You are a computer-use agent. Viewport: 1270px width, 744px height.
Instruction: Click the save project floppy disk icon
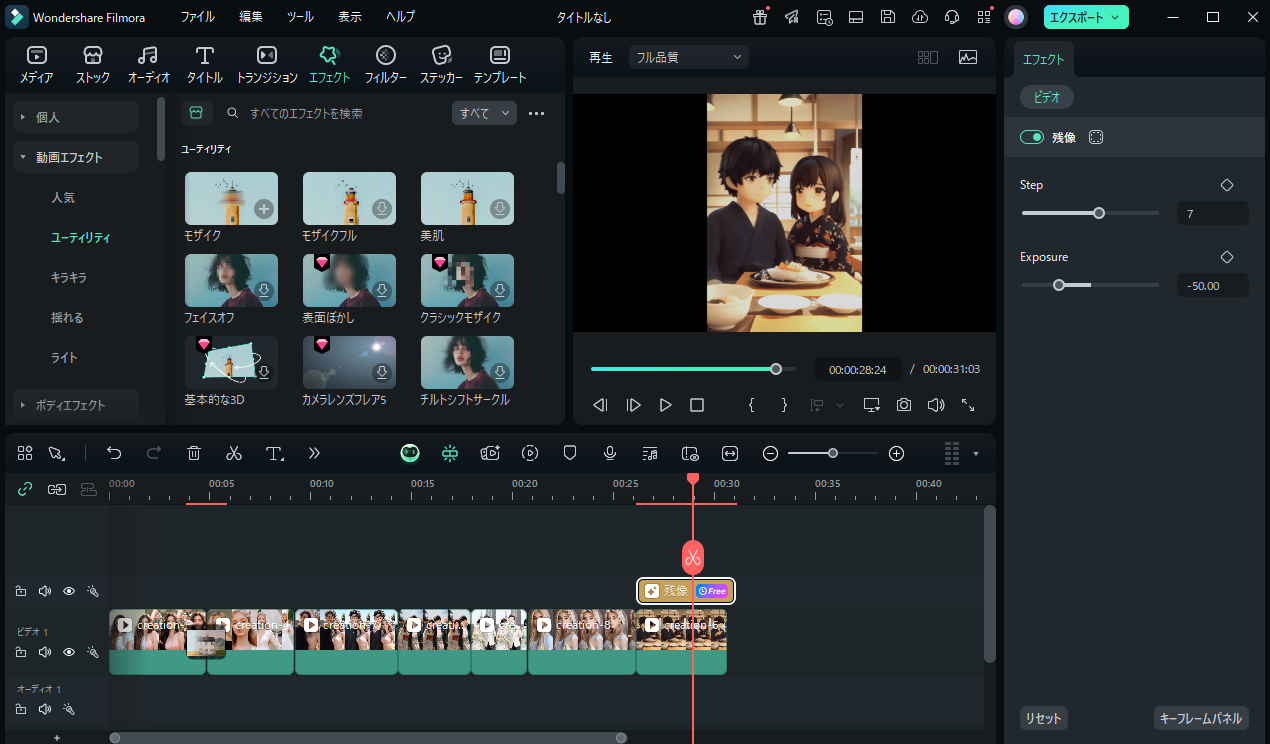pos(887,17)
